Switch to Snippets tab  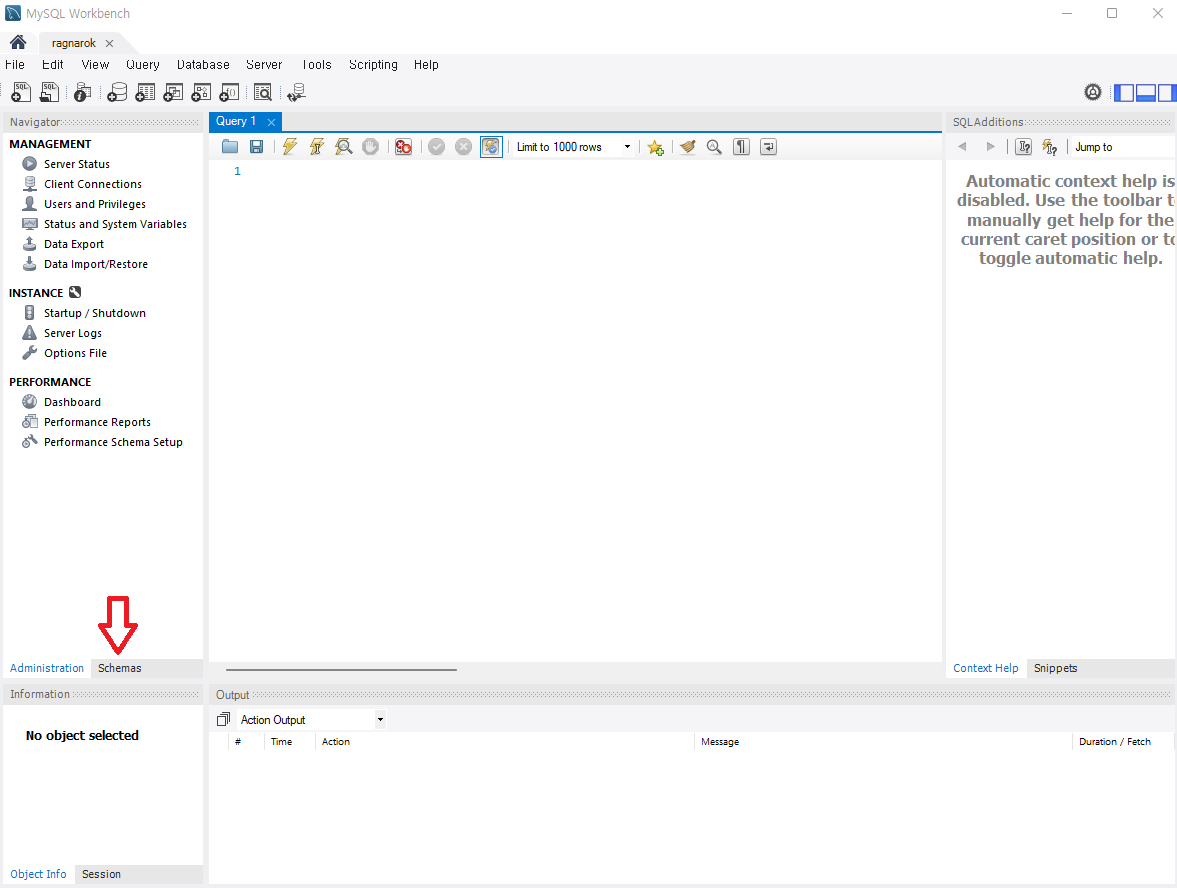[x=1055, y=668]
